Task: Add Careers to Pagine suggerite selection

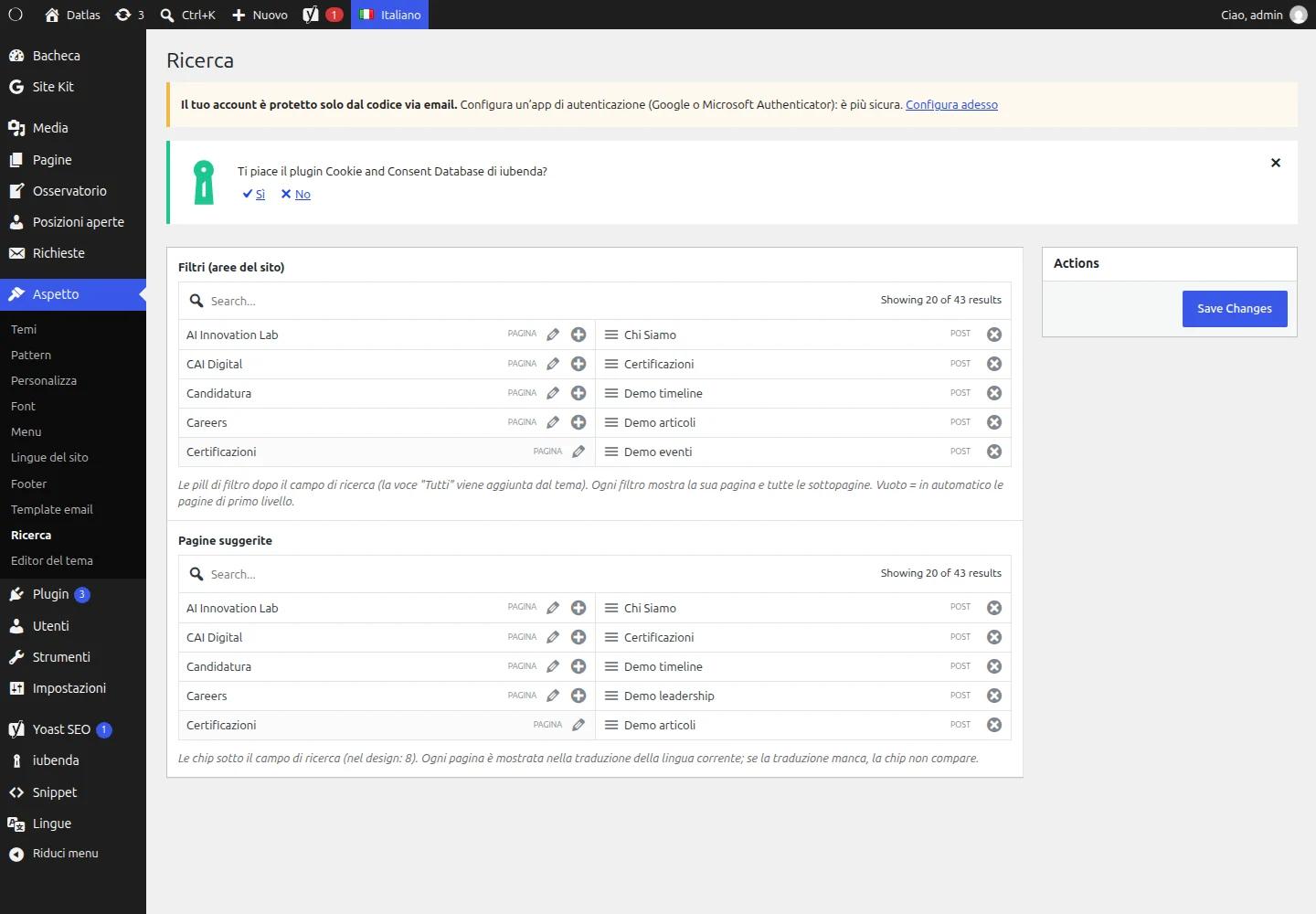Action: point(578,696)
